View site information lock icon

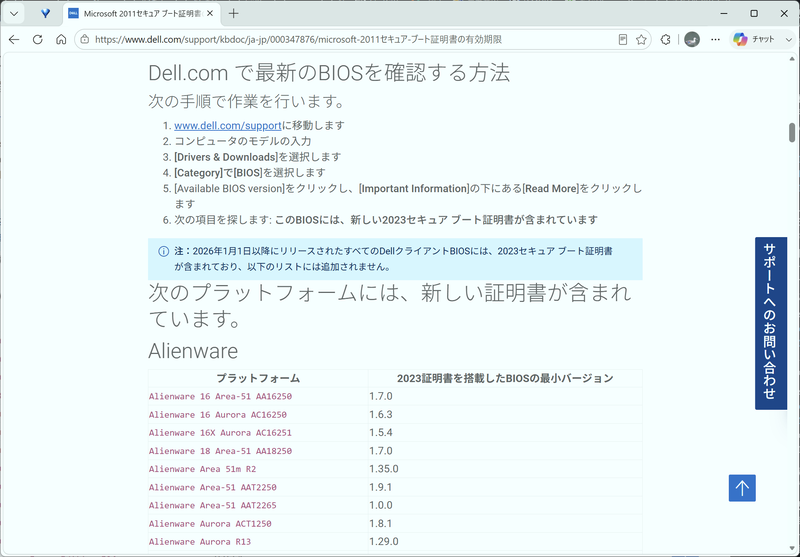(85, 39)
